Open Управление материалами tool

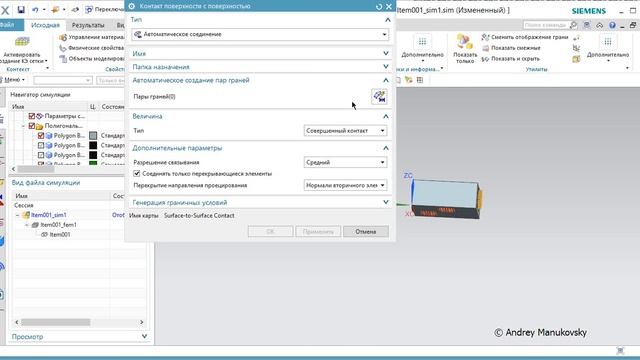(x=92, y=37)
